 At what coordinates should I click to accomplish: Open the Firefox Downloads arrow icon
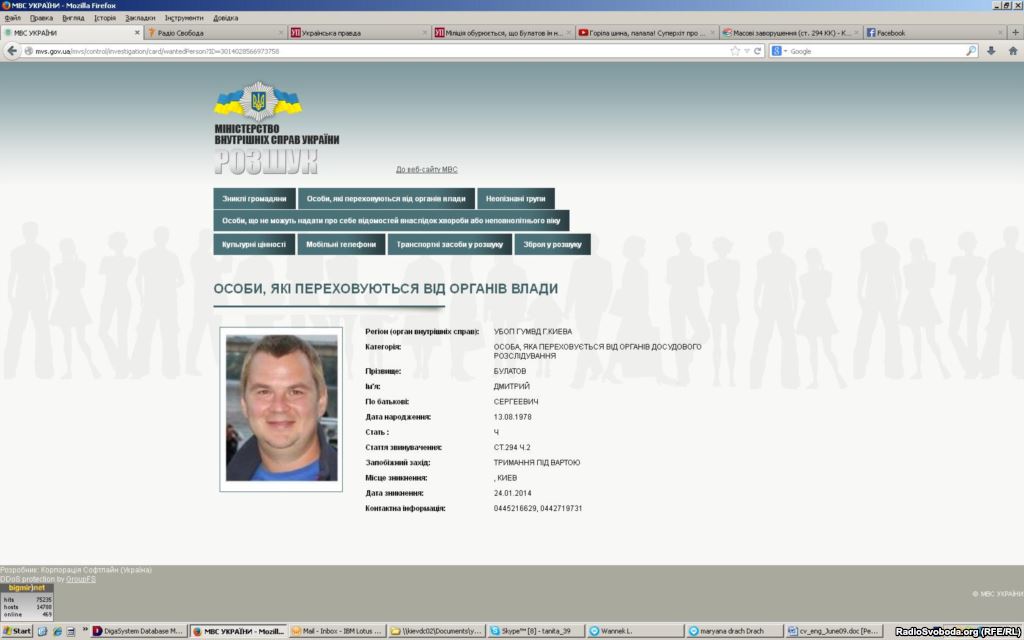point(992,51)
